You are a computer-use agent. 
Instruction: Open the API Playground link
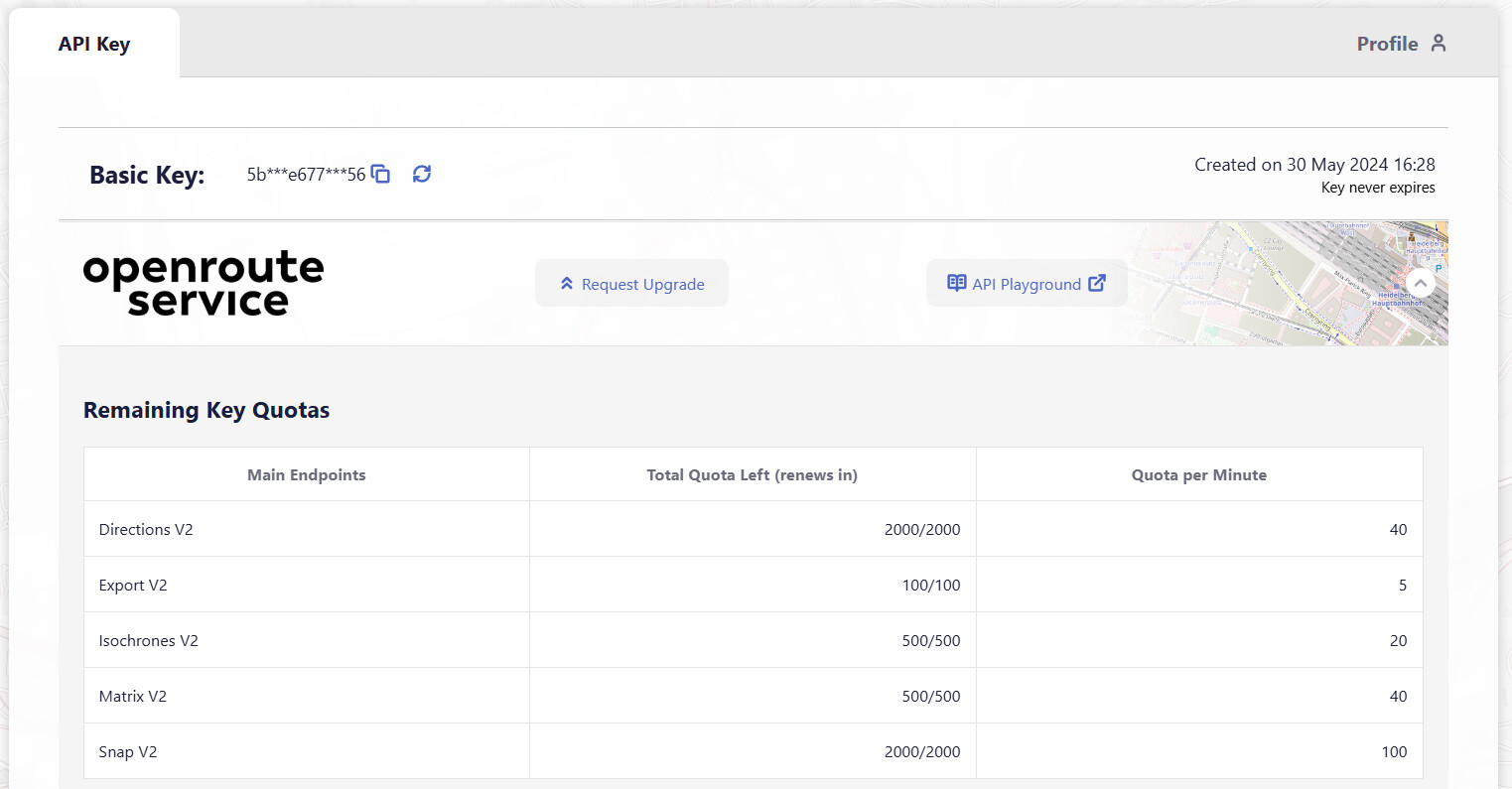(x=1027, y=284)
